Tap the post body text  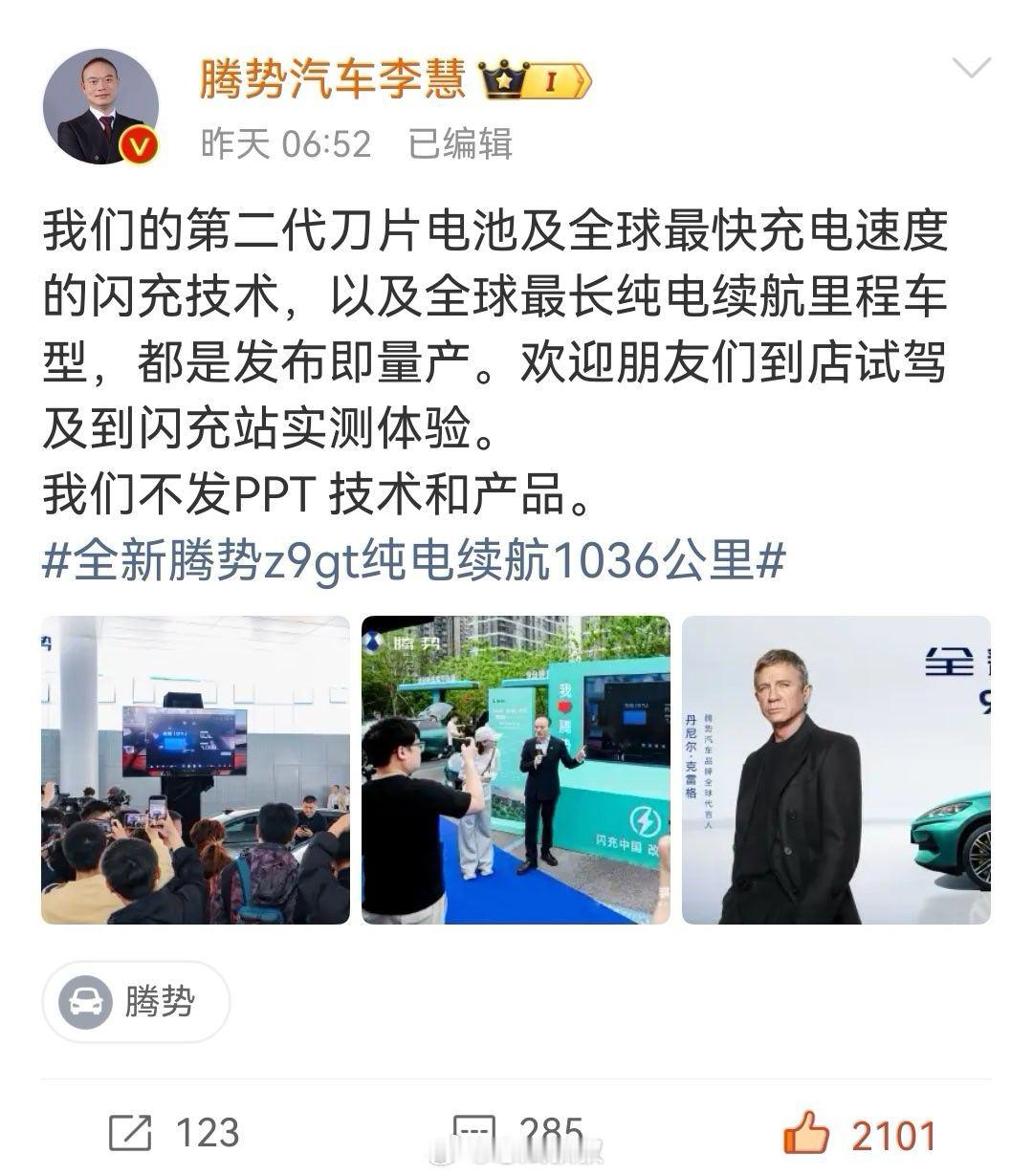click(495, 362)
